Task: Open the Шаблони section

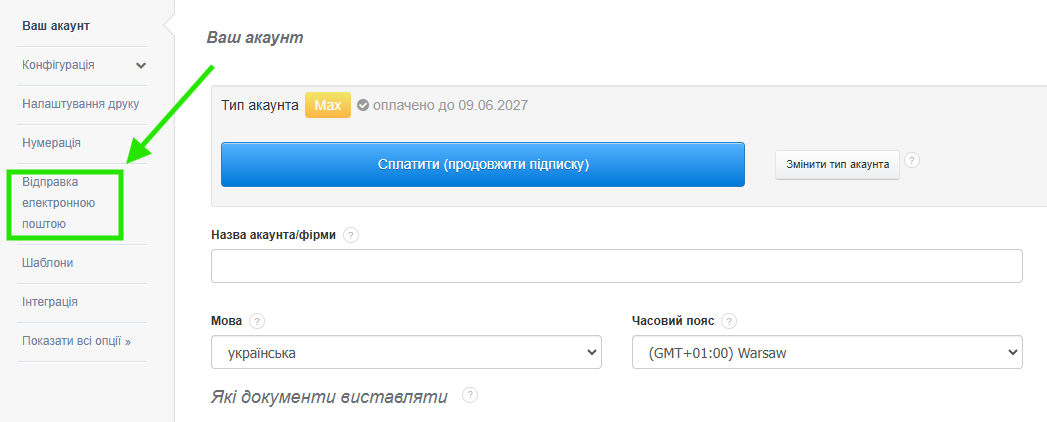Action: (x=48, y=263)
